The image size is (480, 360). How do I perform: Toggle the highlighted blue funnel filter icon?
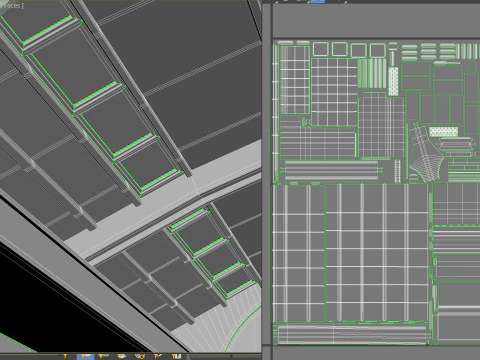tap(85, 356)
